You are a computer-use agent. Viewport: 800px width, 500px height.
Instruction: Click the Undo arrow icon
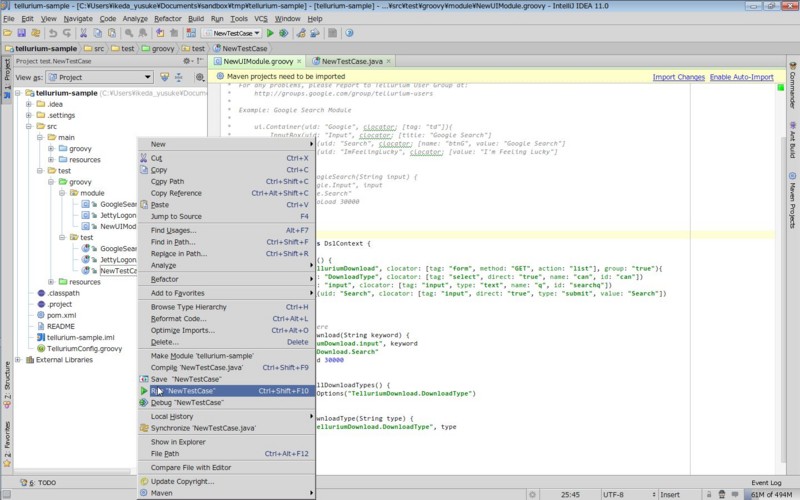click(53, 33)
